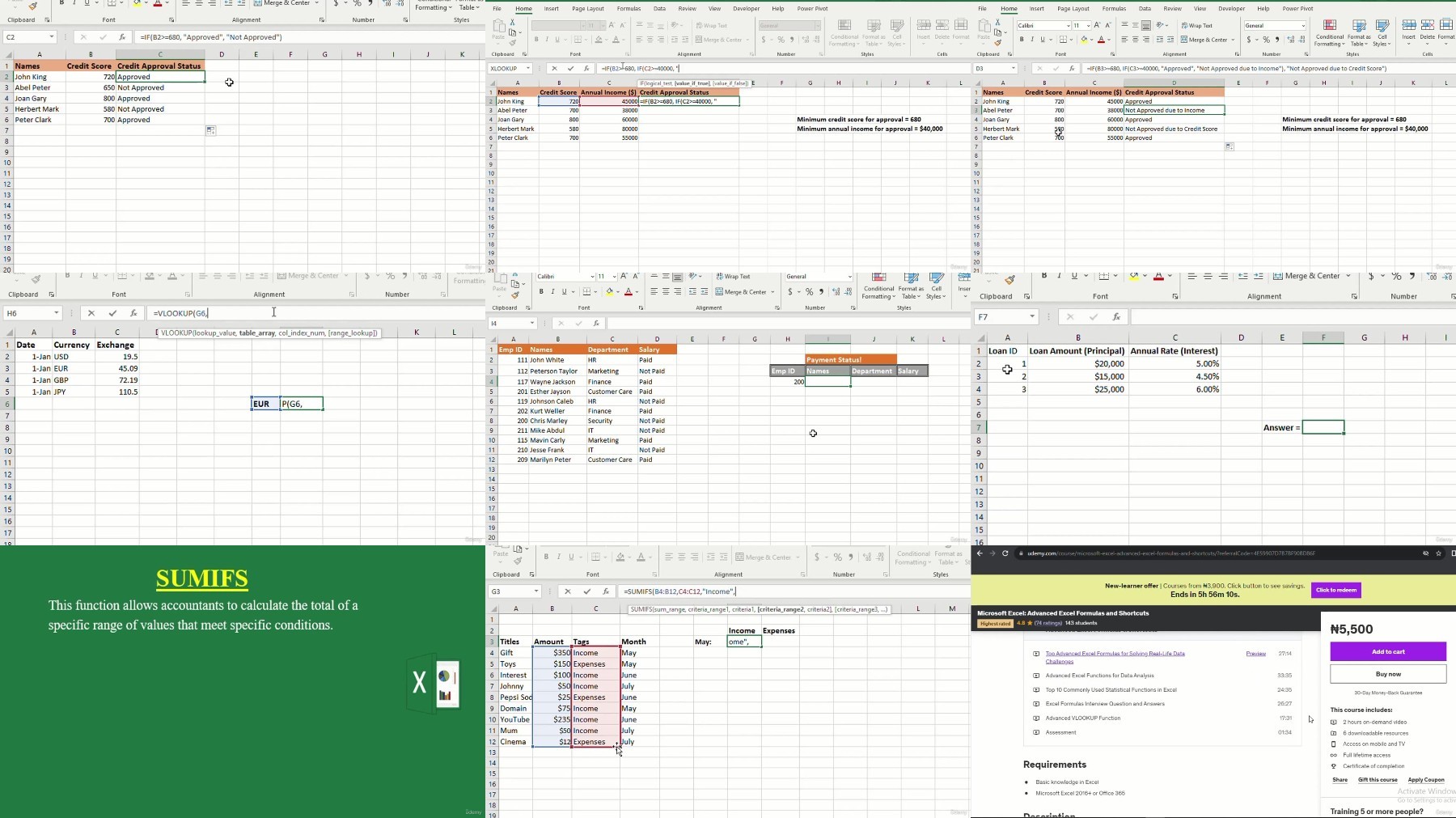Click Add to cart on Udemy
The height and width of the screenshot is (818, 1456).
pyautogui.click(x=1388, y=651)
